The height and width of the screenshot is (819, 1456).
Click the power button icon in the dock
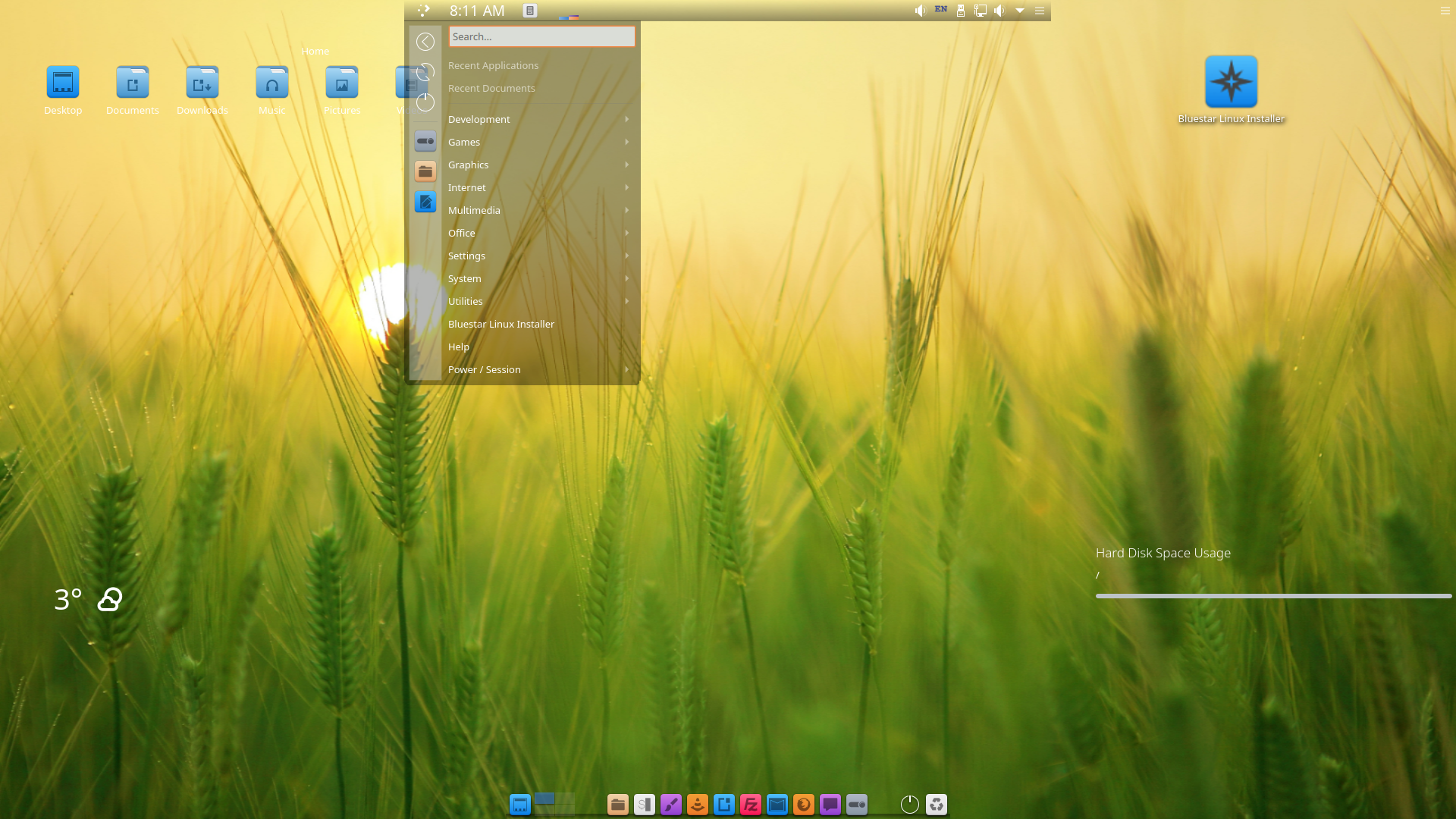coord(910,805)
